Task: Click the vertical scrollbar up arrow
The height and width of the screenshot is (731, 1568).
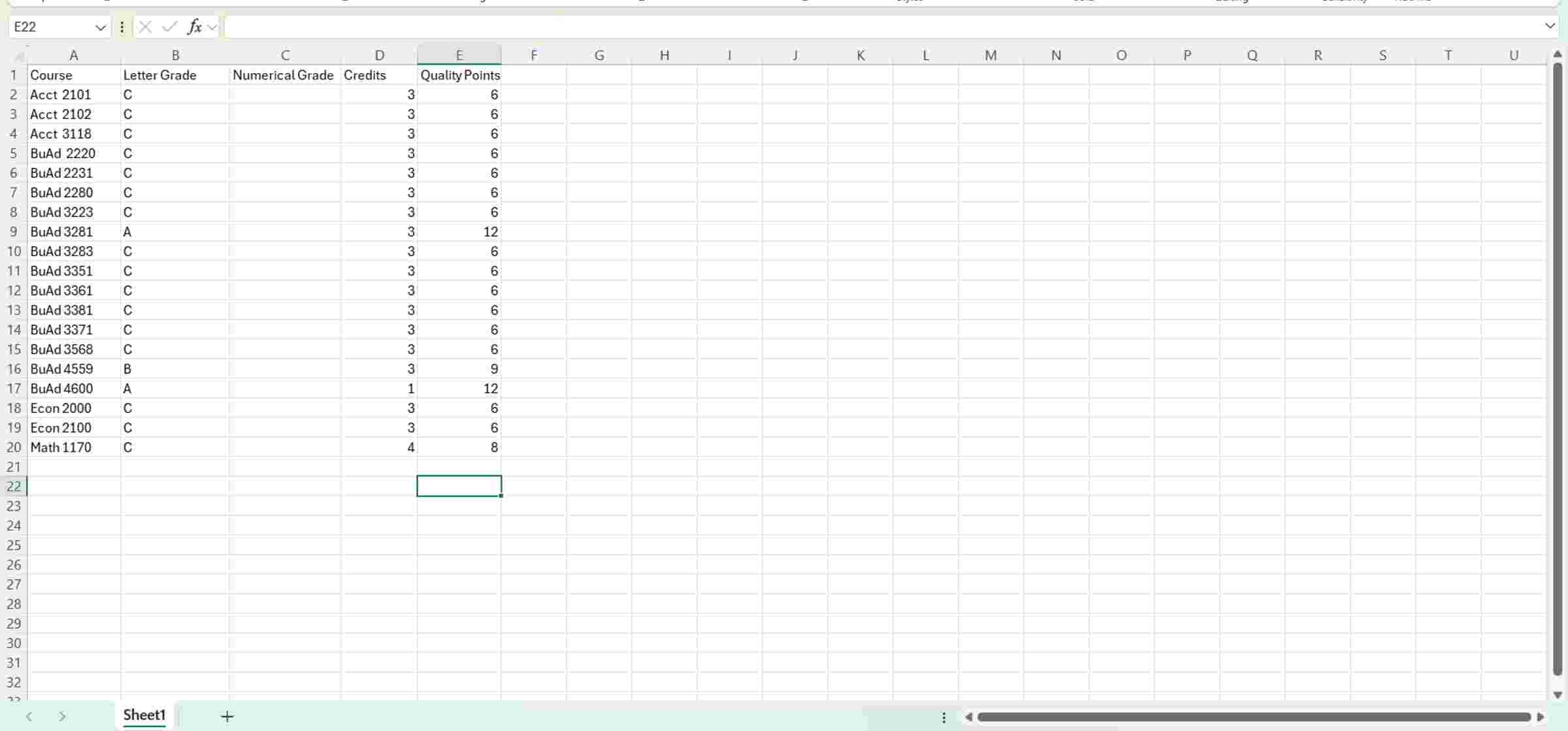Action: pos(1558,55)
